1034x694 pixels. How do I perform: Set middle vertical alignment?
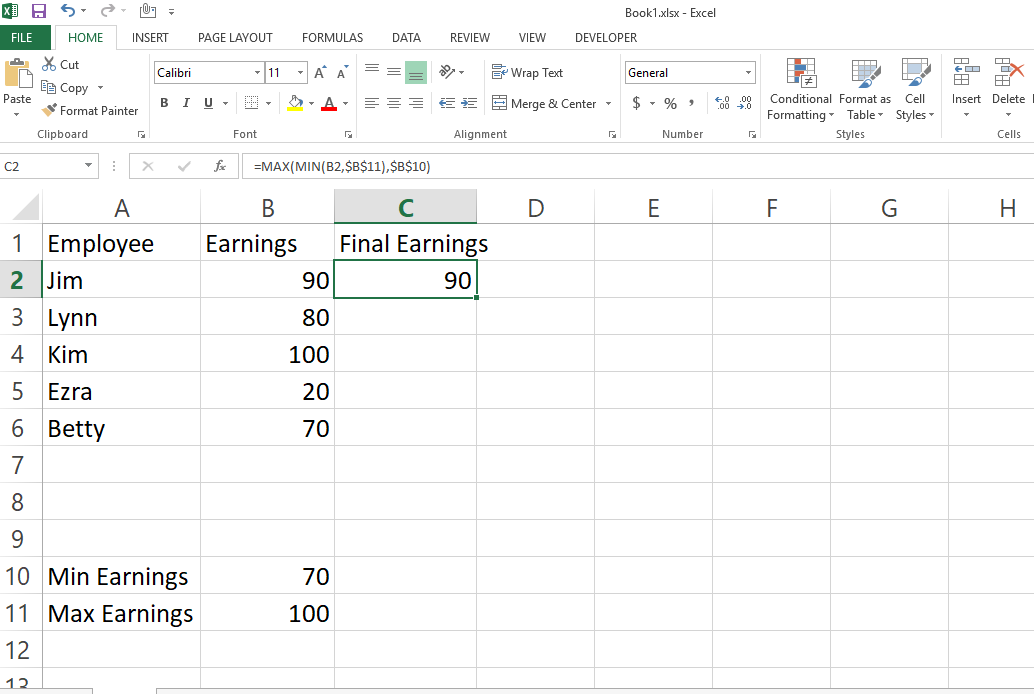click(394, 72)
